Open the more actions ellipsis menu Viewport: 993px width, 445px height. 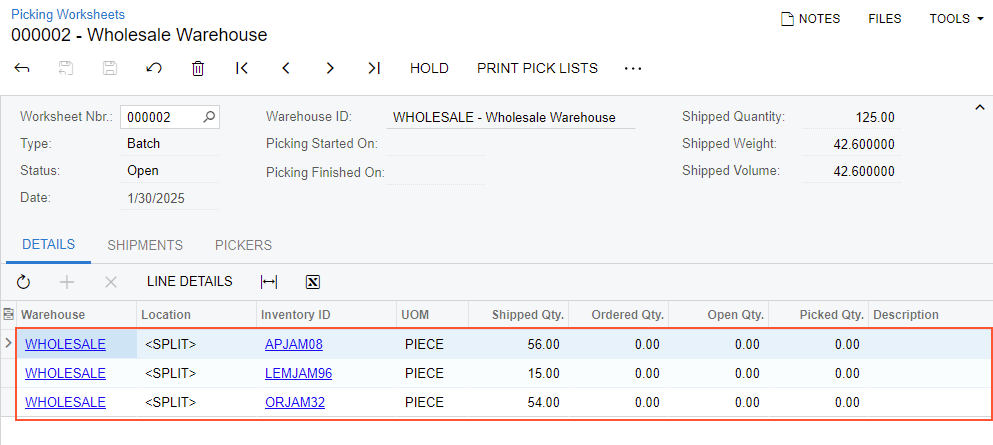(x=632, y=68)
